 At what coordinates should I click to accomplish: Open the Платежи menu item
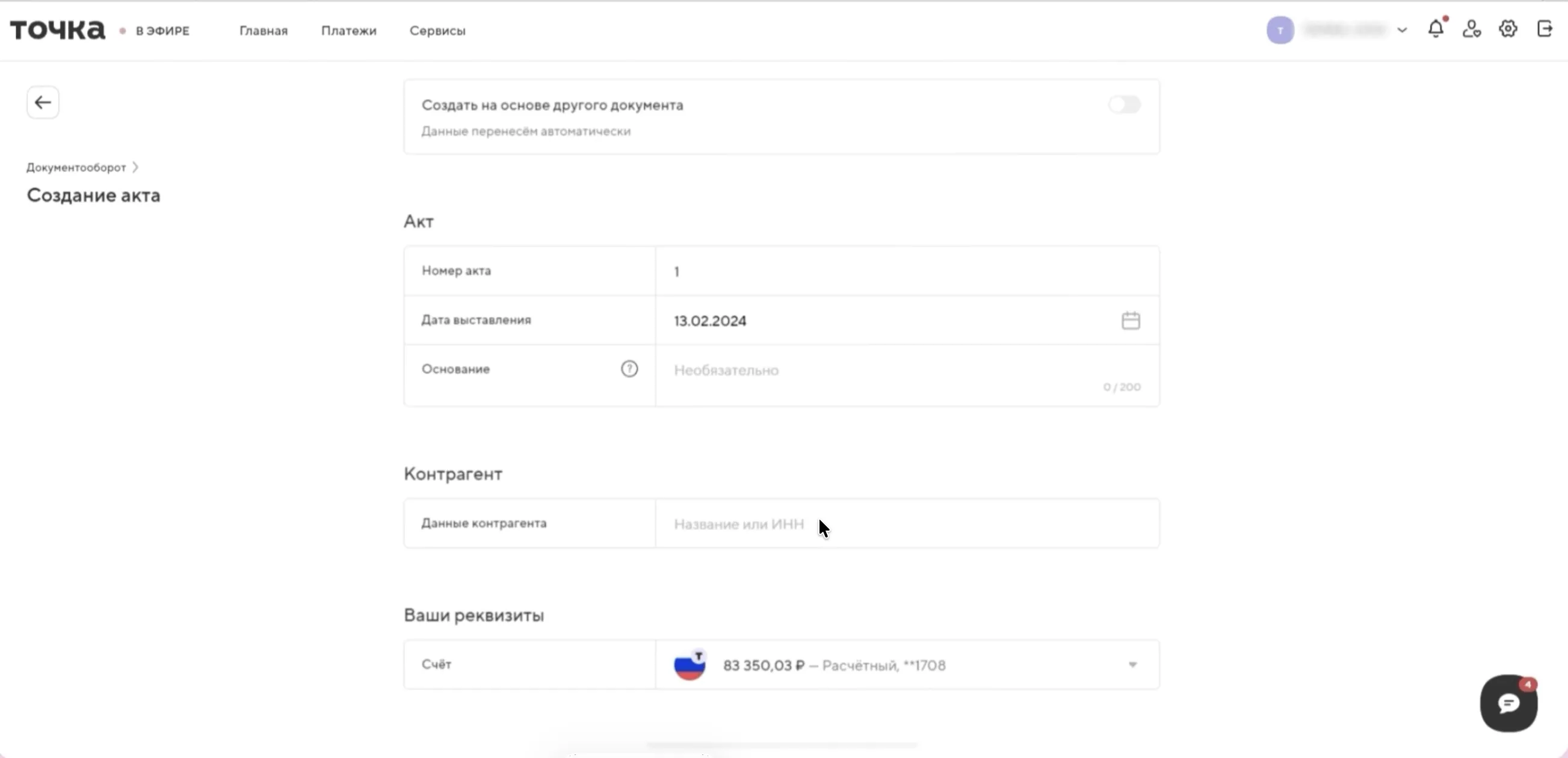(349, 31)
